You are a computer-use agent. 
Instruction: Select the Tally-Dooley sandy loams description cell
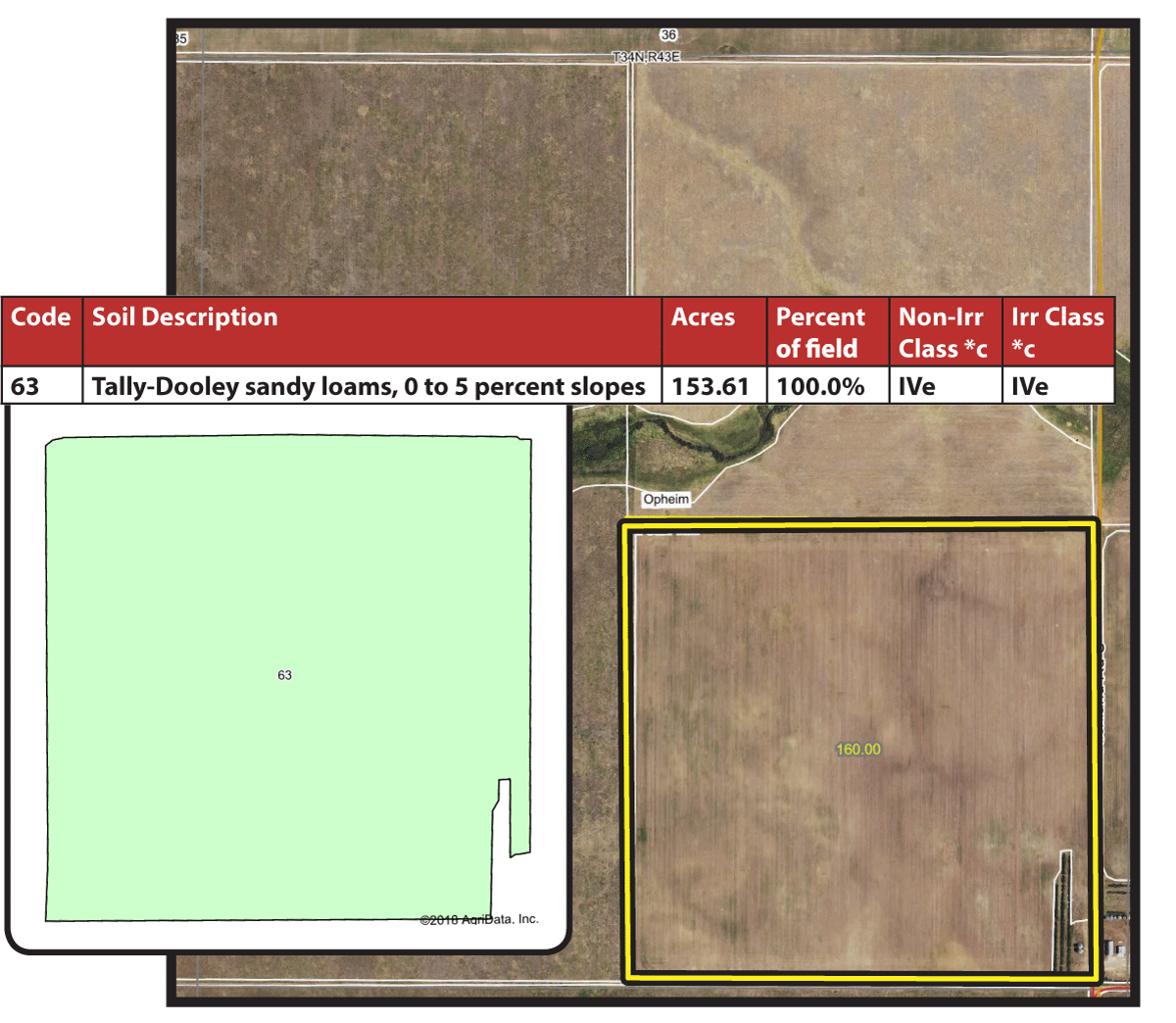[x=368, y=387]
